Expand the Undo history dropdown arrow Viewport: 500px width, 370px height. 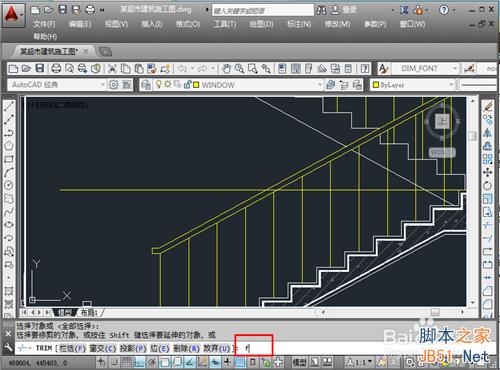pos(192,69)
